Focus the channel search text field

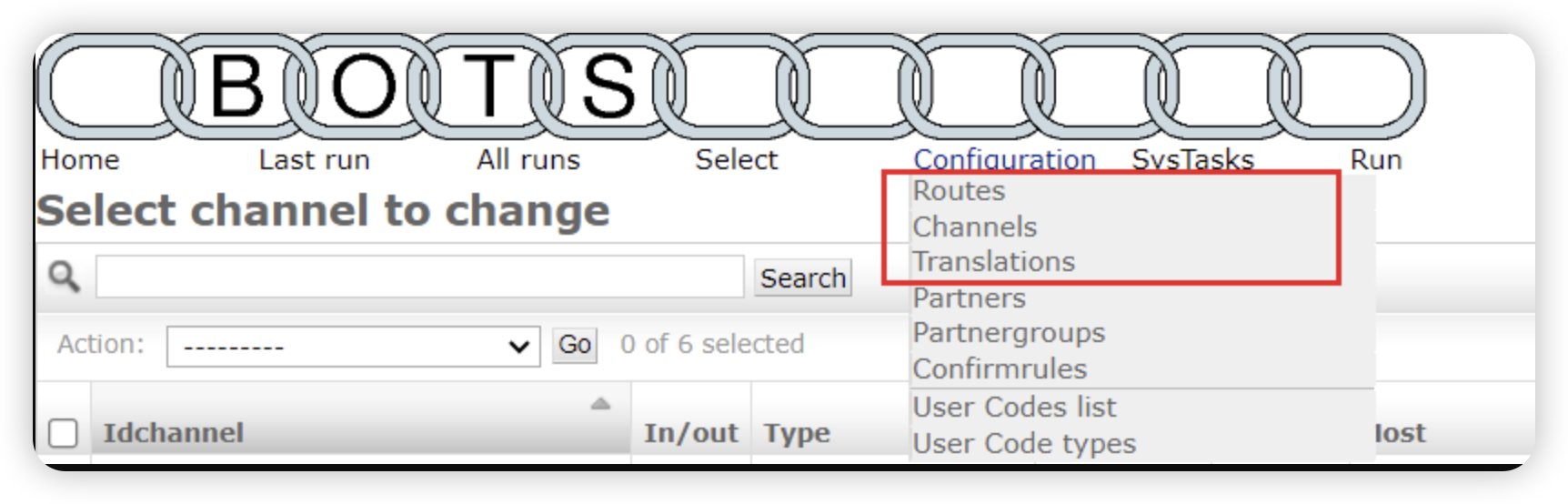click(x=419, y=277)
